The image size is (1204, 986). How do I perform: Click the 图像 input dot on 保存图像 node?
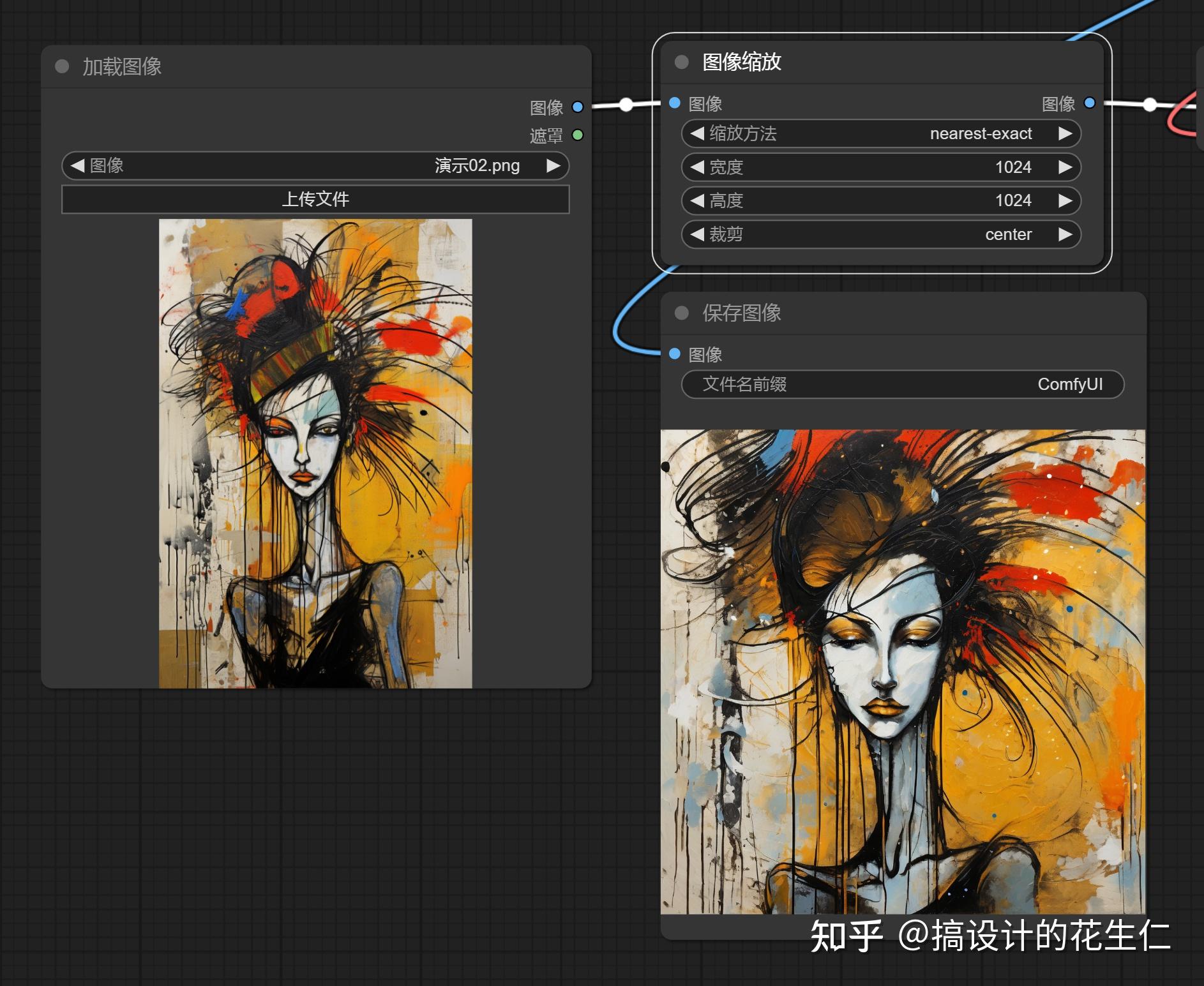[675, 354]
